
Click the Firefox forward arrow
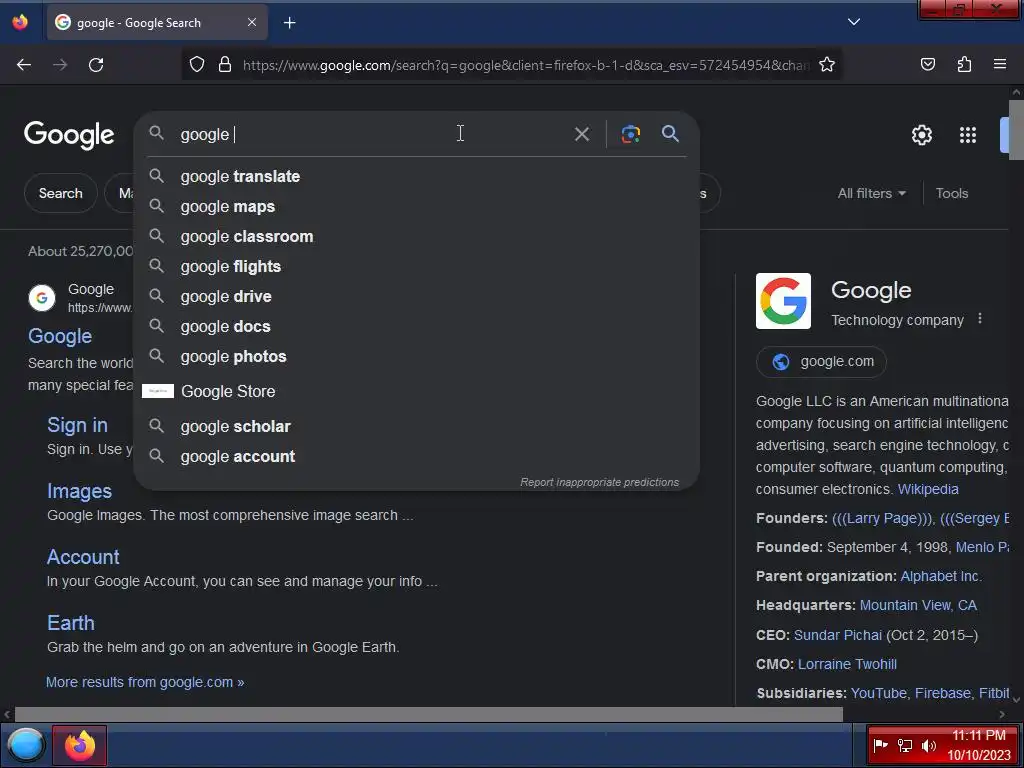click(60, 65)
